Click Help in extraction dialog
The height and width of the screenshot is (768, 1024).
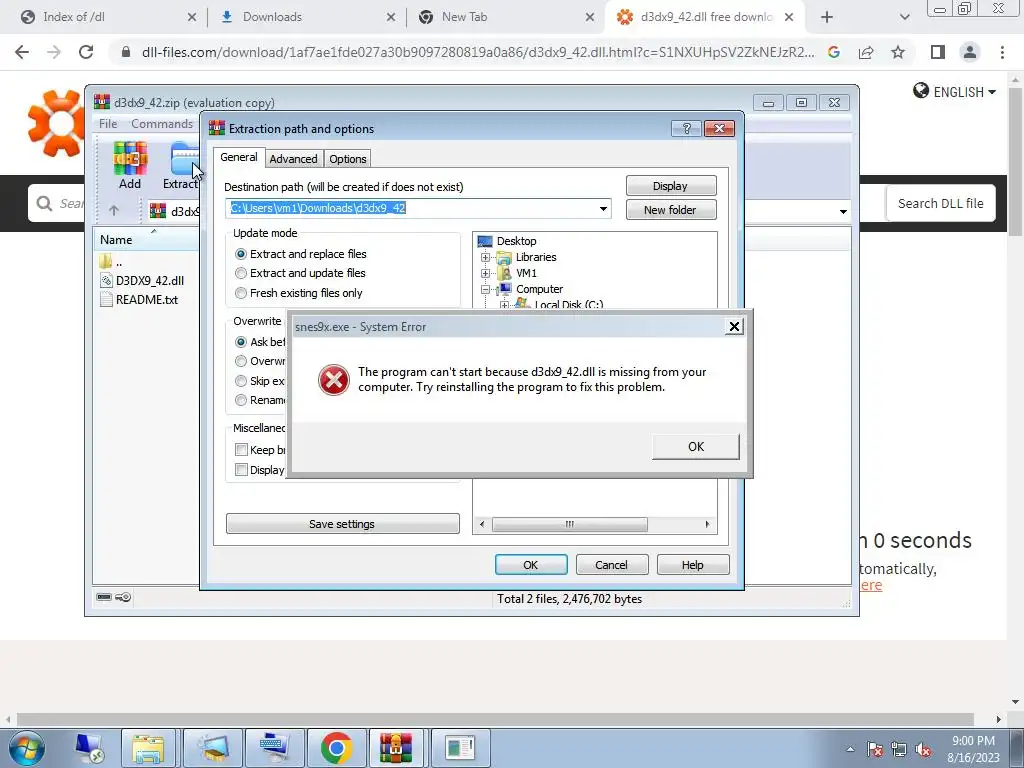(692, 565)
